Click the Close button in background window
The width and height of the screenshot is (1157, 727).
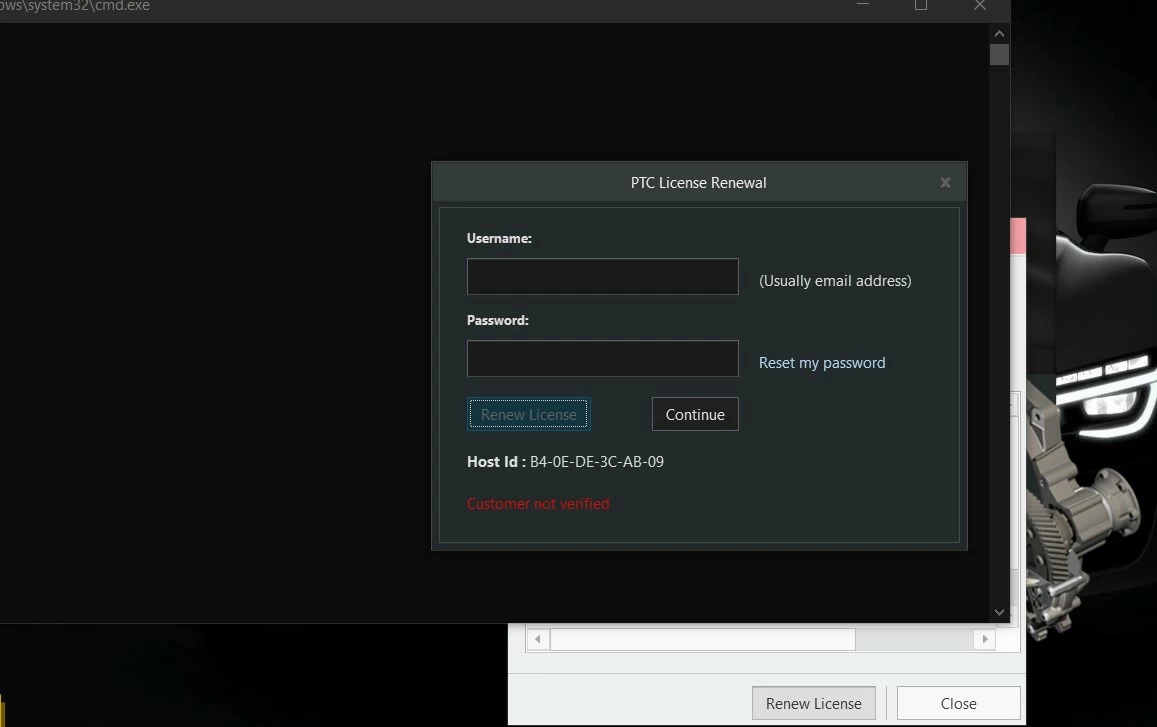pyautogui.click(x=959, y=703)
